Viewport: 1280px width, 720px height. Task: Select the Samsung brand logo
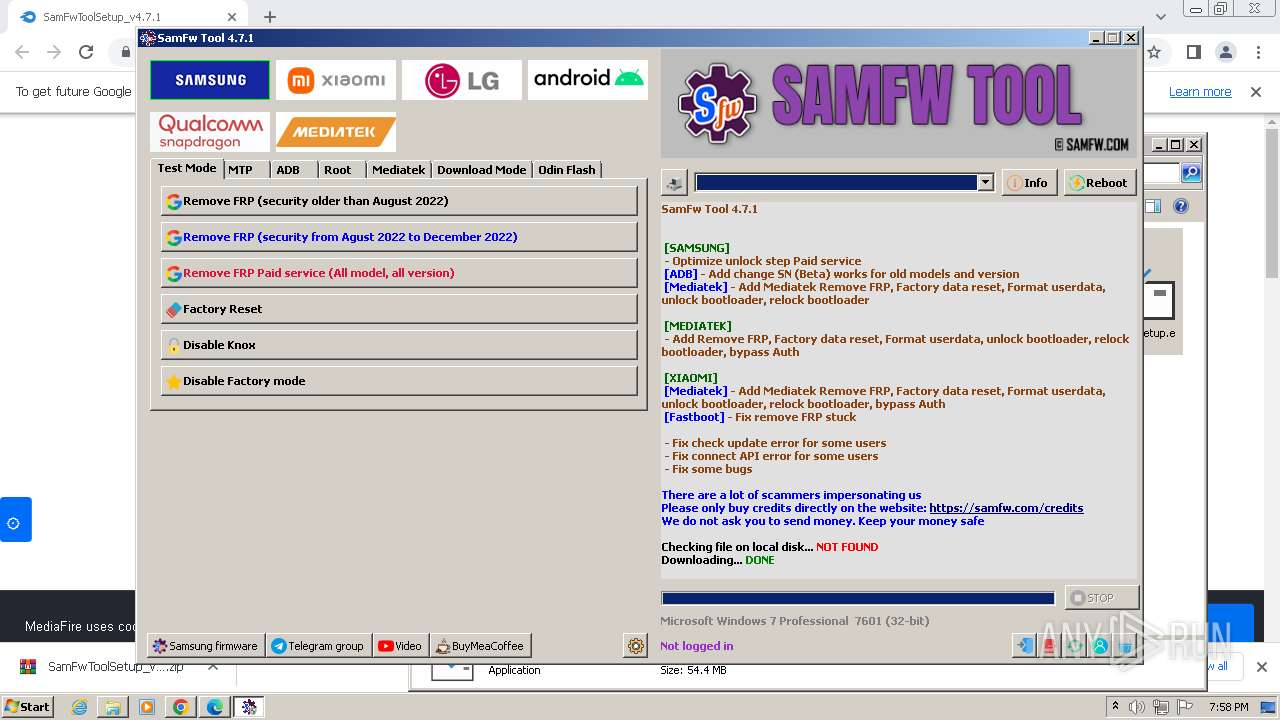tap(210, 80)
